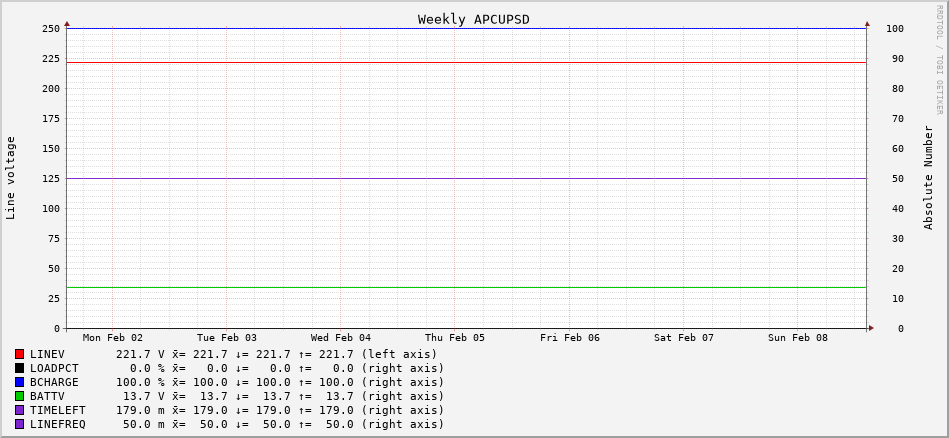Click the 'Fri Feb 06' date label
This screenshot has height=438, width=949.
pyautogui.click(x=570, y=338)
